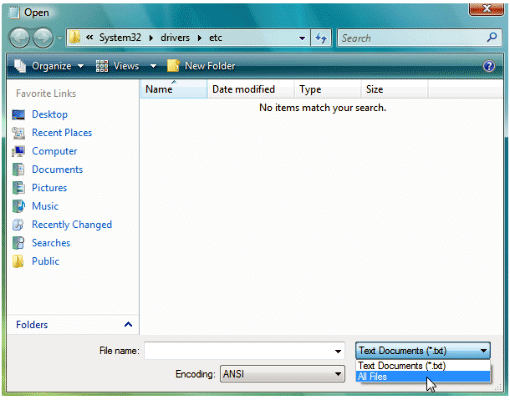Viewport: 510px width, 400px height.
Task: Click the Views toolbar icon
Action: point(102,66)
